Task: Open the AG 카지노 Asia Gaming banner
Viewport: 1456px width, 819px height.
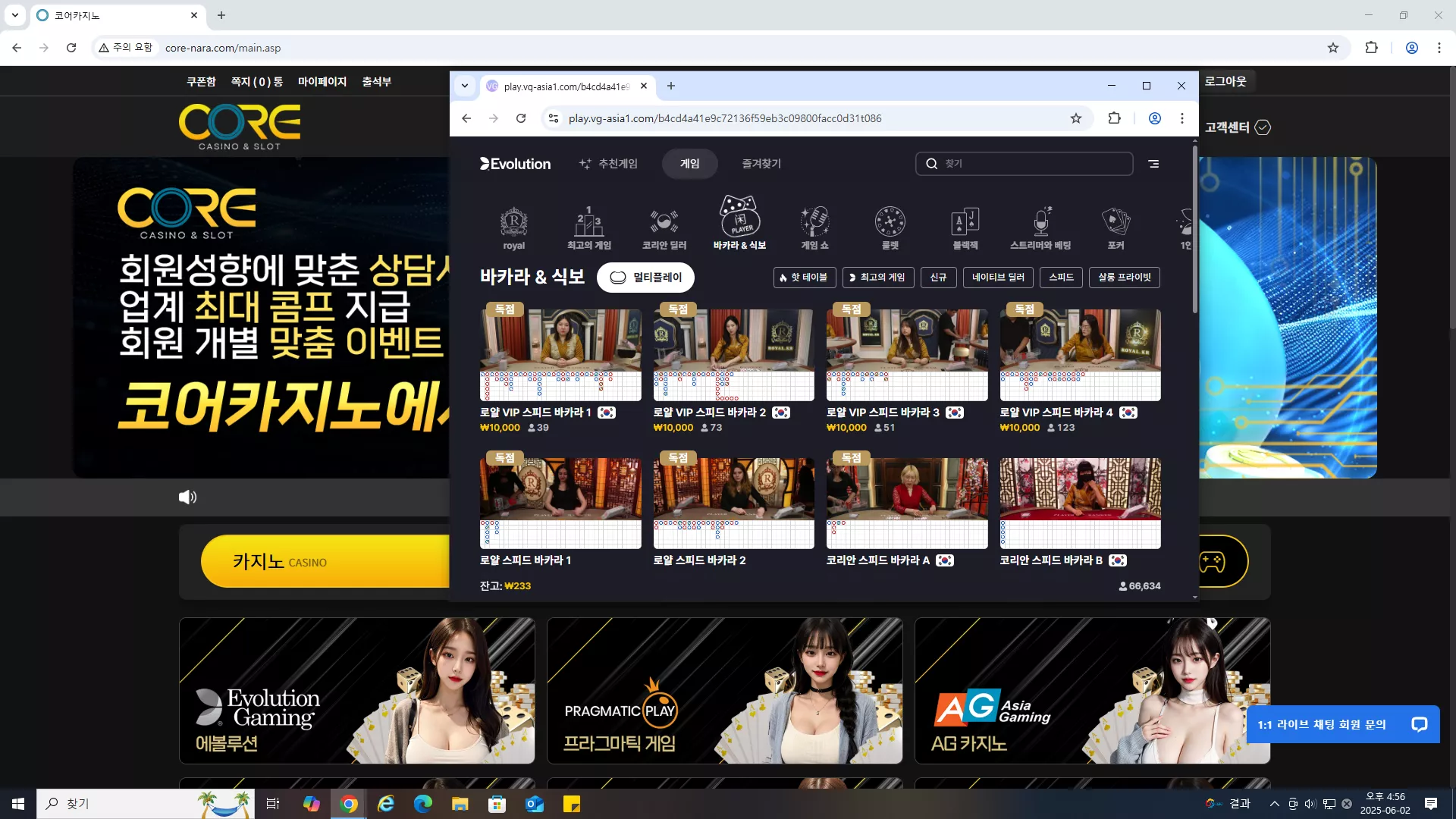Action: pos(1093,691)
